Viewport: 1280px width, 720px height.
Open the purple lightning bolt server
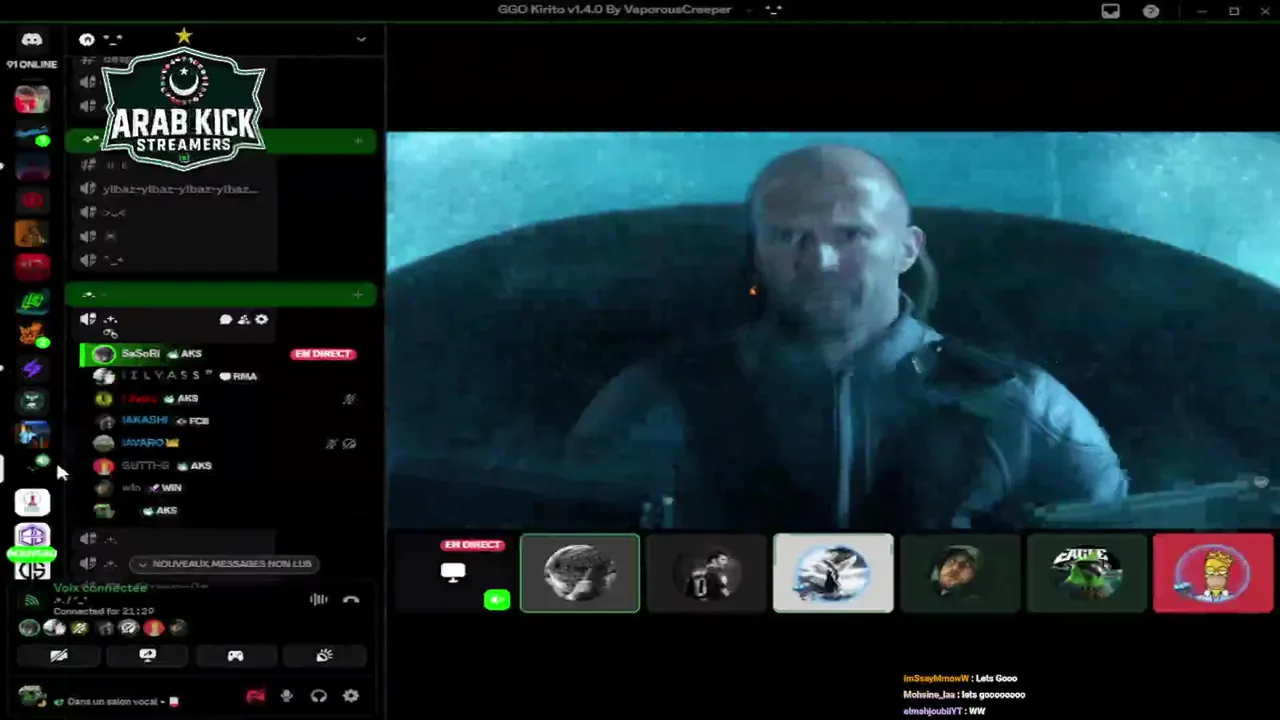coord(32,368)
